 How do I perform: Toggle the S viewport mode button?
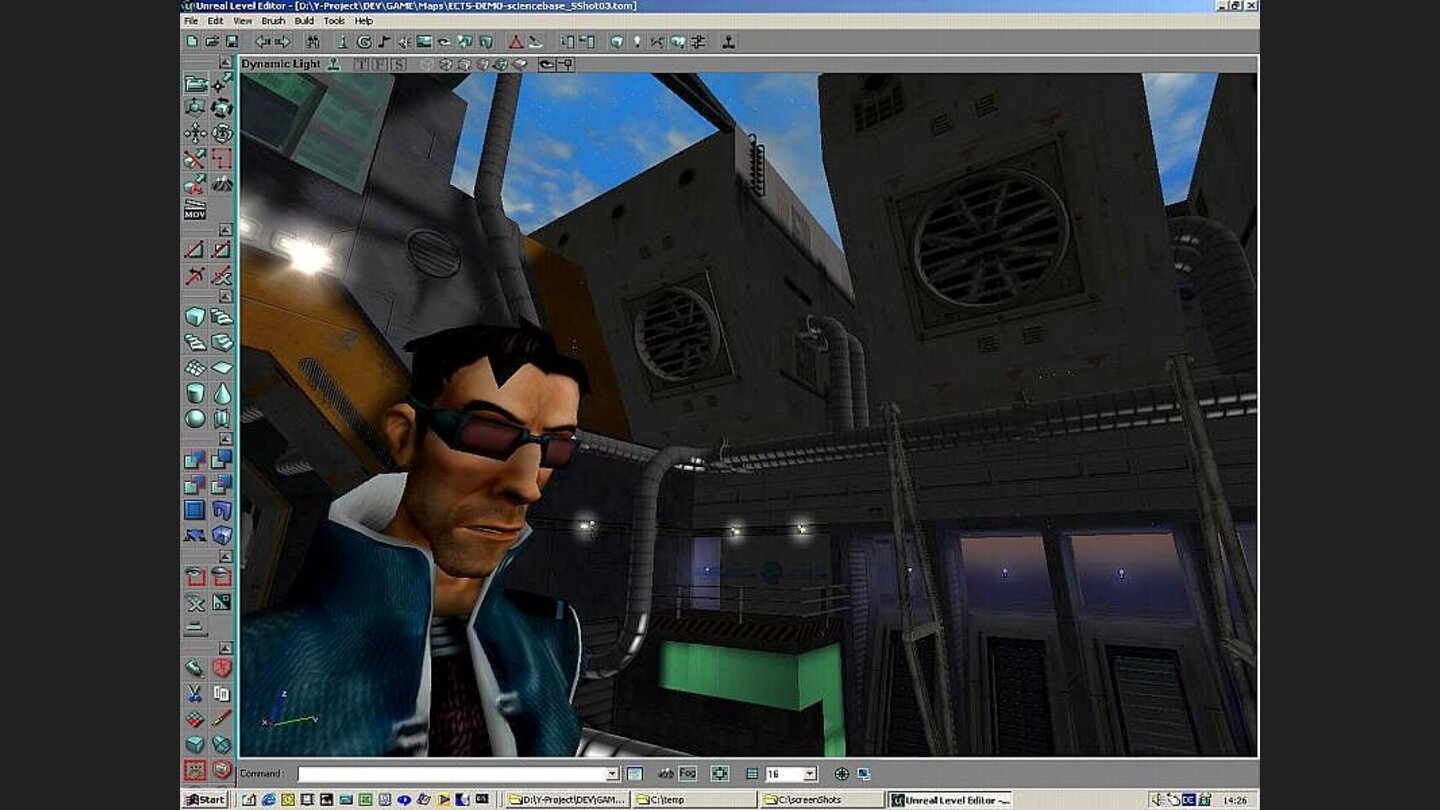(x=399, y=64)
